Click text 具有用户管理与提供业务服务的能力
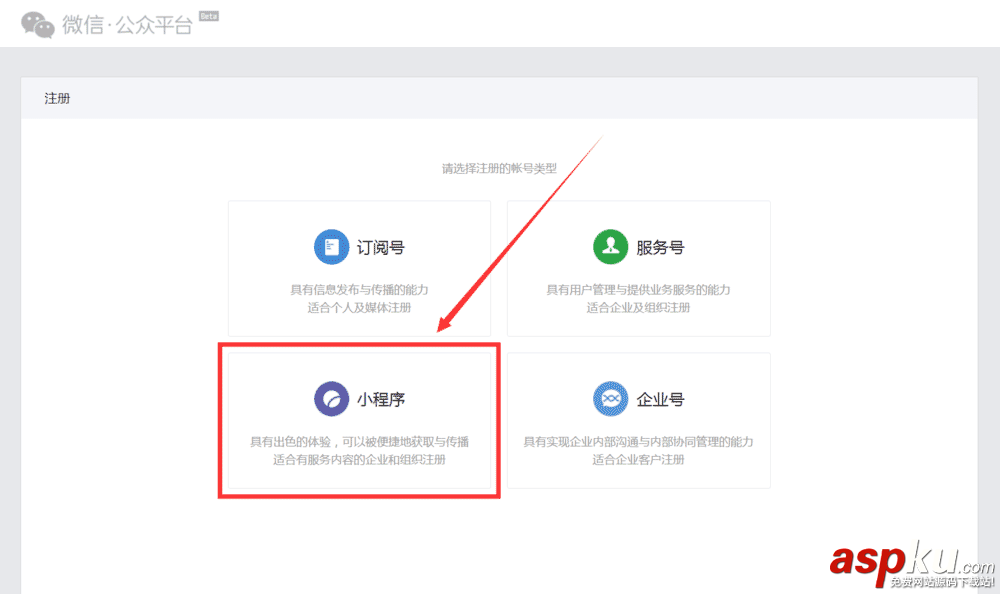Screen dimensions: 1000x594 coord(638,290)
